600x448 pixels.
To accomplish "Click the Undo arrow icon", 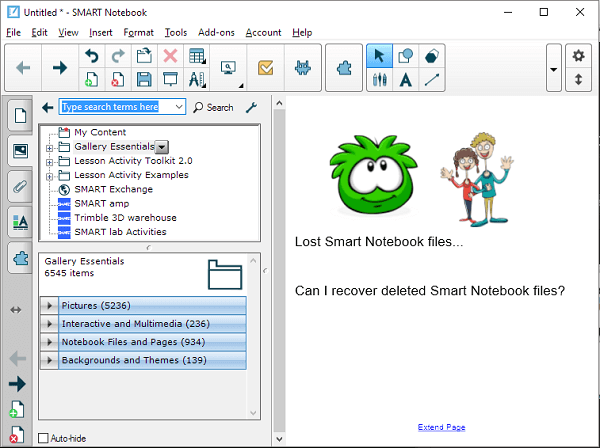I will (92, 56).
